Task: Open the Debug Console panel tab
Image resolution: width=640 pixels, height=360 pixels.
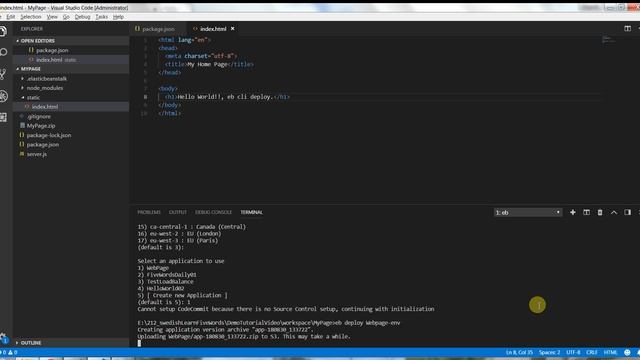Action: [213, 212]
